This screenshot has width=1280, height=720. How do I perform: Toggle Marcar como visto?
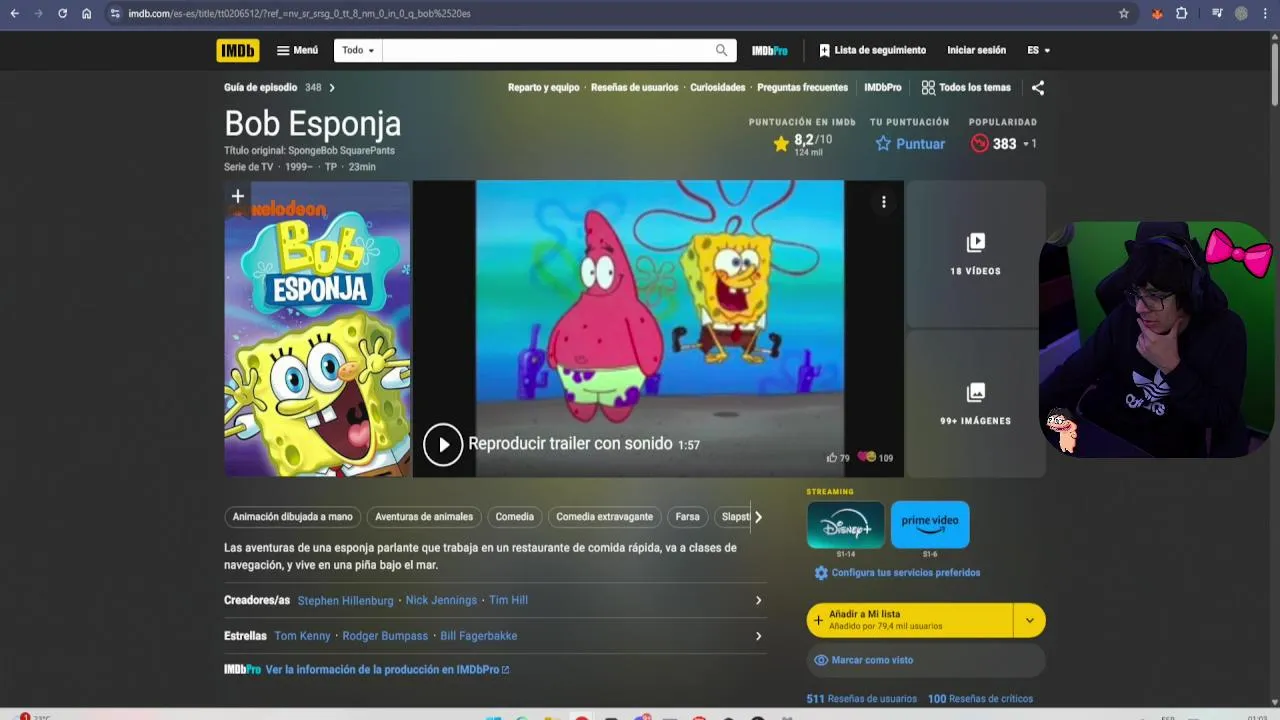tap(926, 660)
